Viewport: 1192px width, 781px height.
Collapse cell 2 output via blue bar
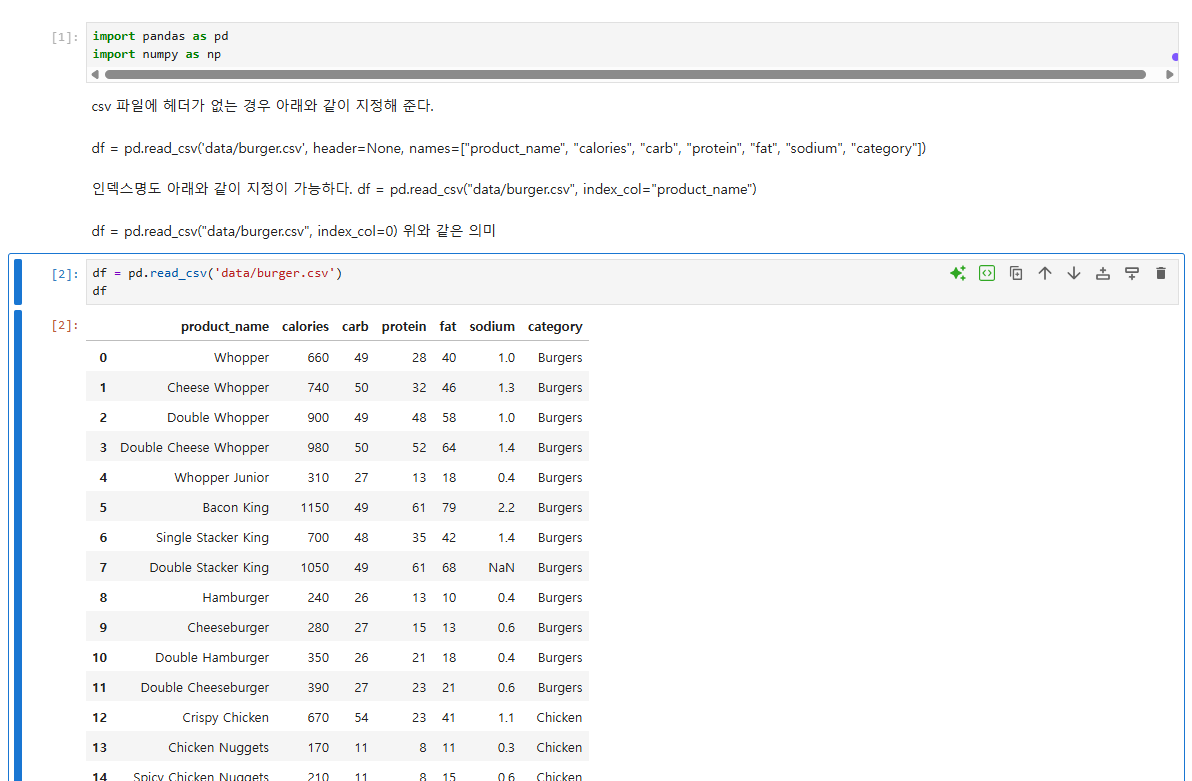(x=18, y=545)
